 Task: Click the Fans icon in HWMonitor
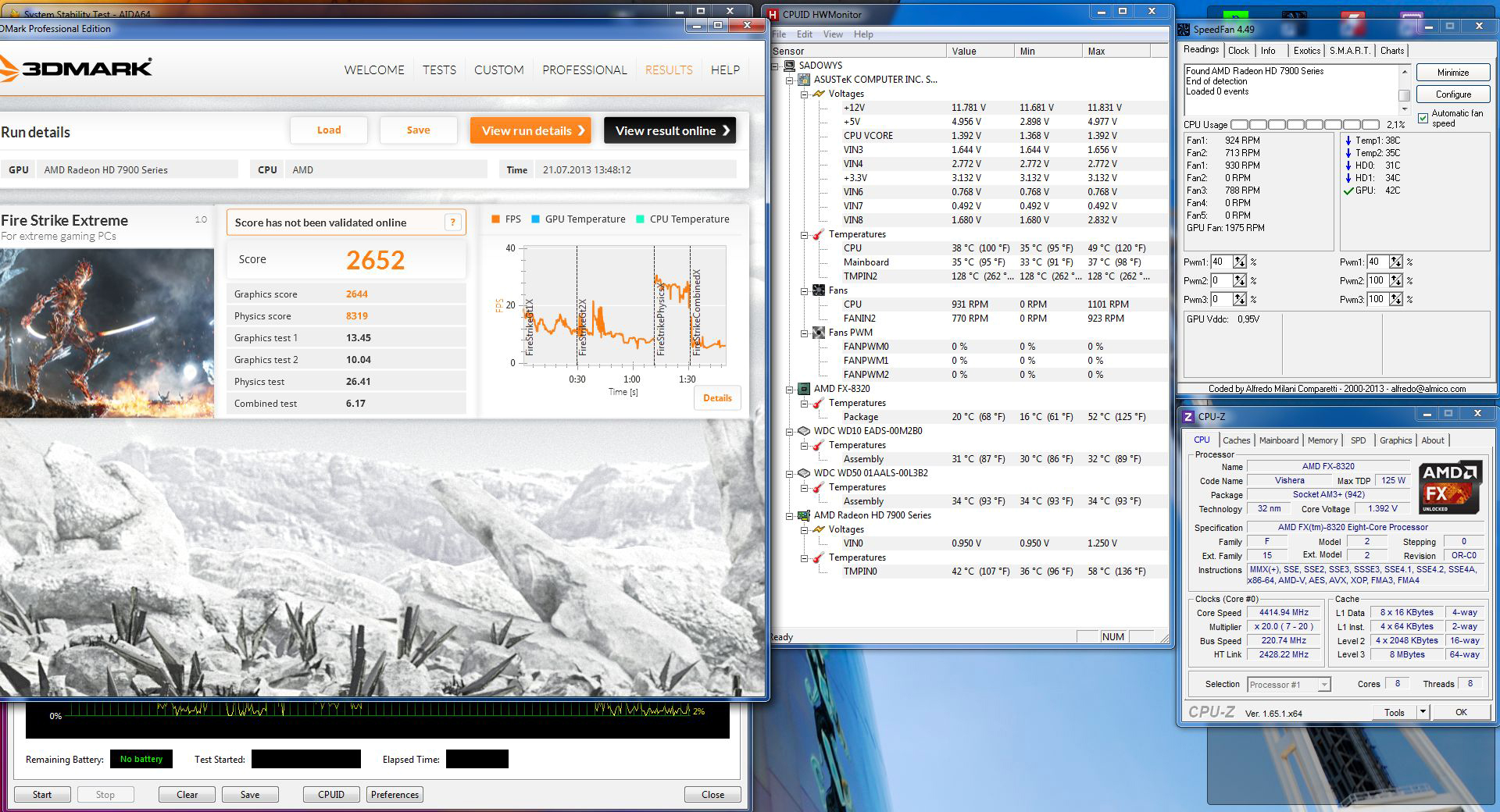tap(818, 290)
